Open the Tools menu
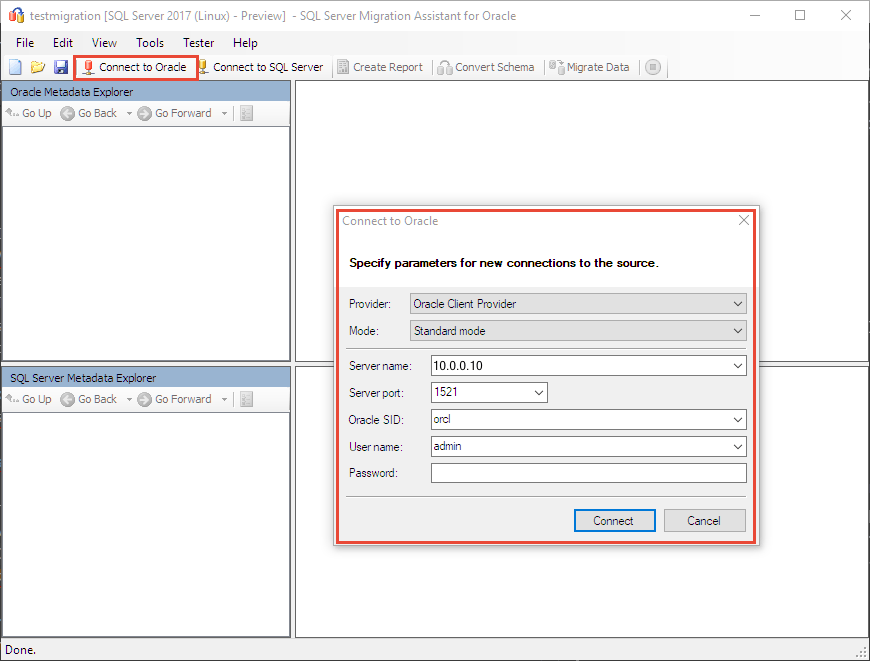Screen dimensions: 870x661 point(149,43)
